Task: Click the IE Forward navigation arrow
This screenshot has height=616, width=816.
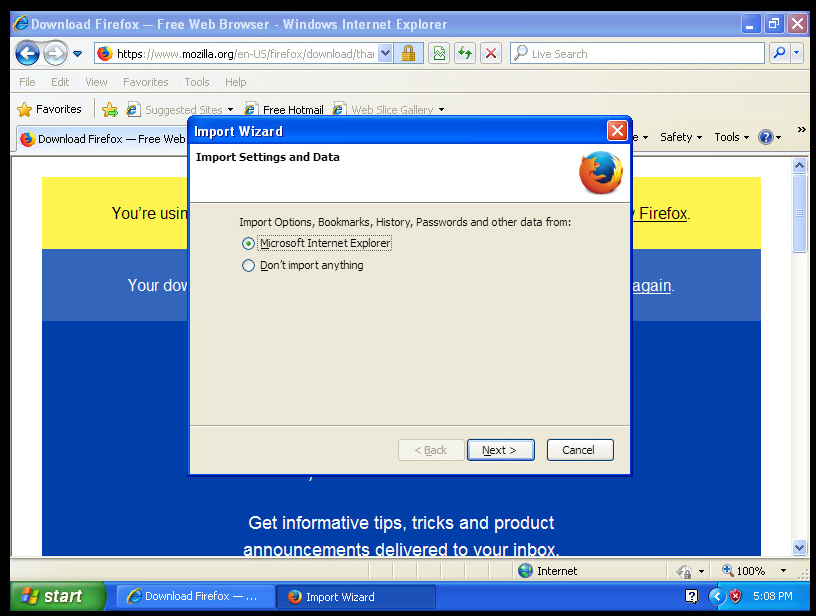Action: coord(55,53)
